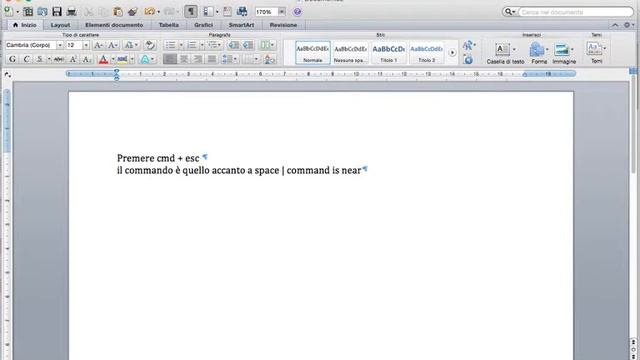Switch to the Inizio tab
Image resolution: width=640 pixels, height=360 pixels.
25,25
